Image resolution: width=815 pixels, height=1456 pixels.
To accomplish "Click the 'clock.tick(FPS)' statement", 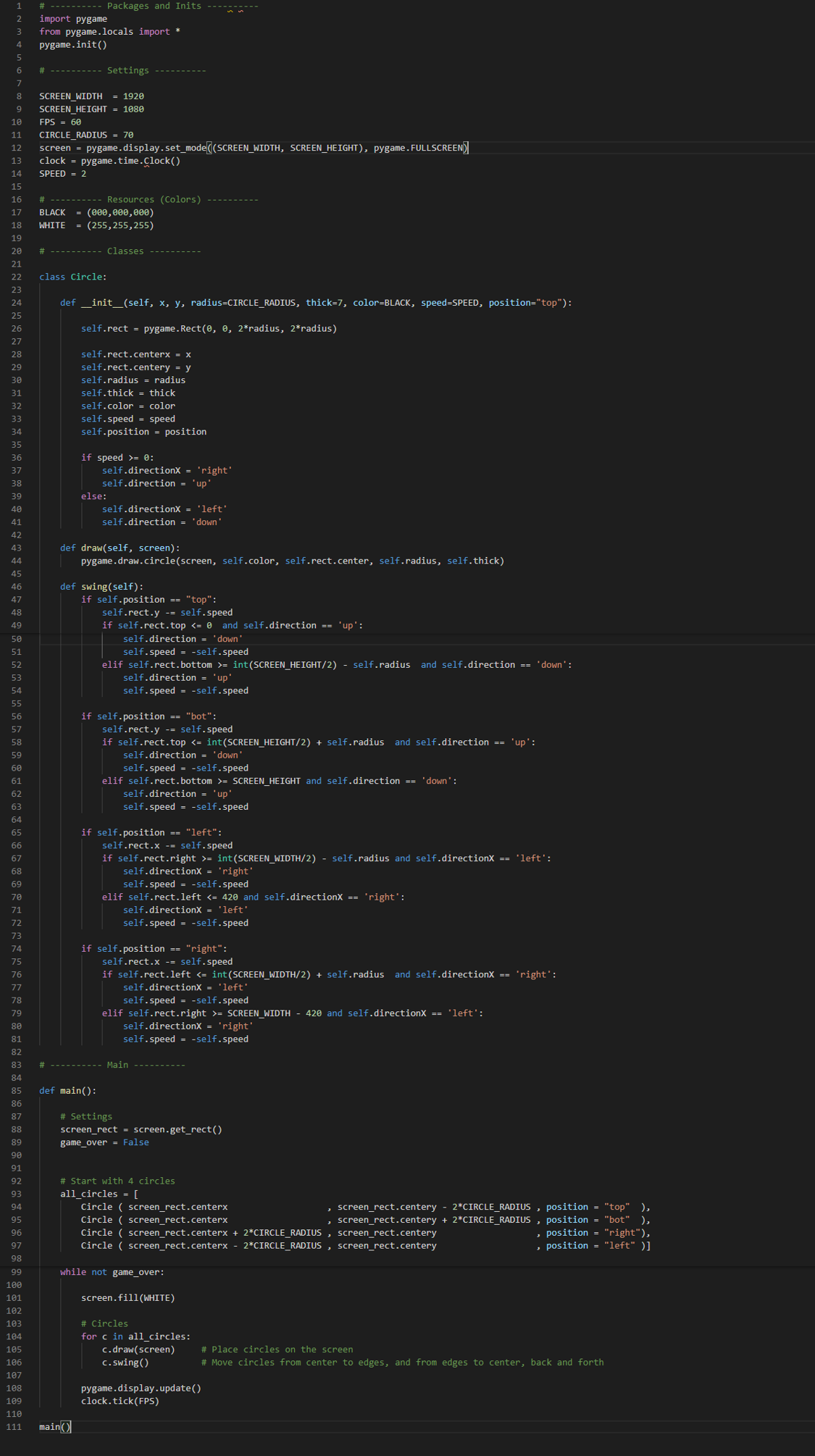I will point(120,1401).
